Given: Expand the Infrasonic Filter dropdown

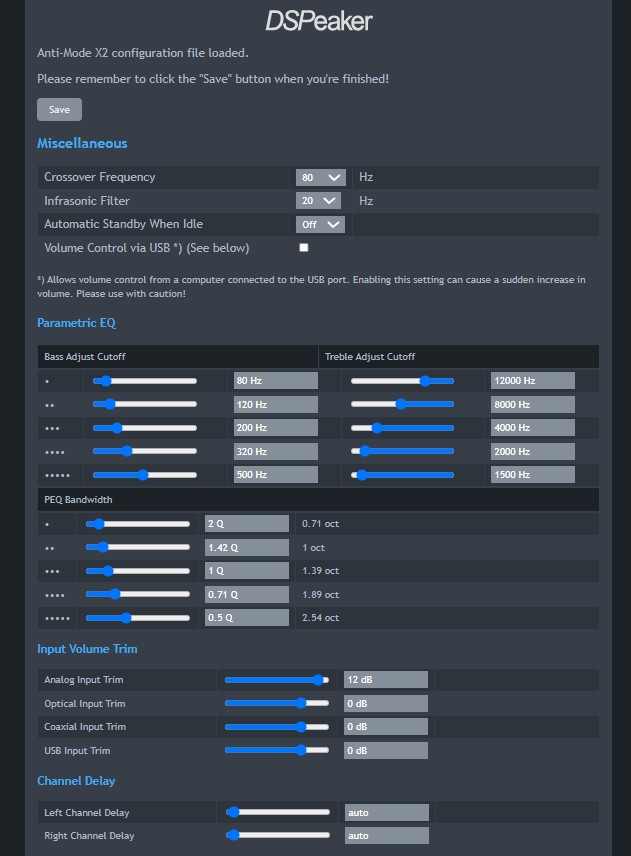Looking at the screenshot, I should (320, 201).
